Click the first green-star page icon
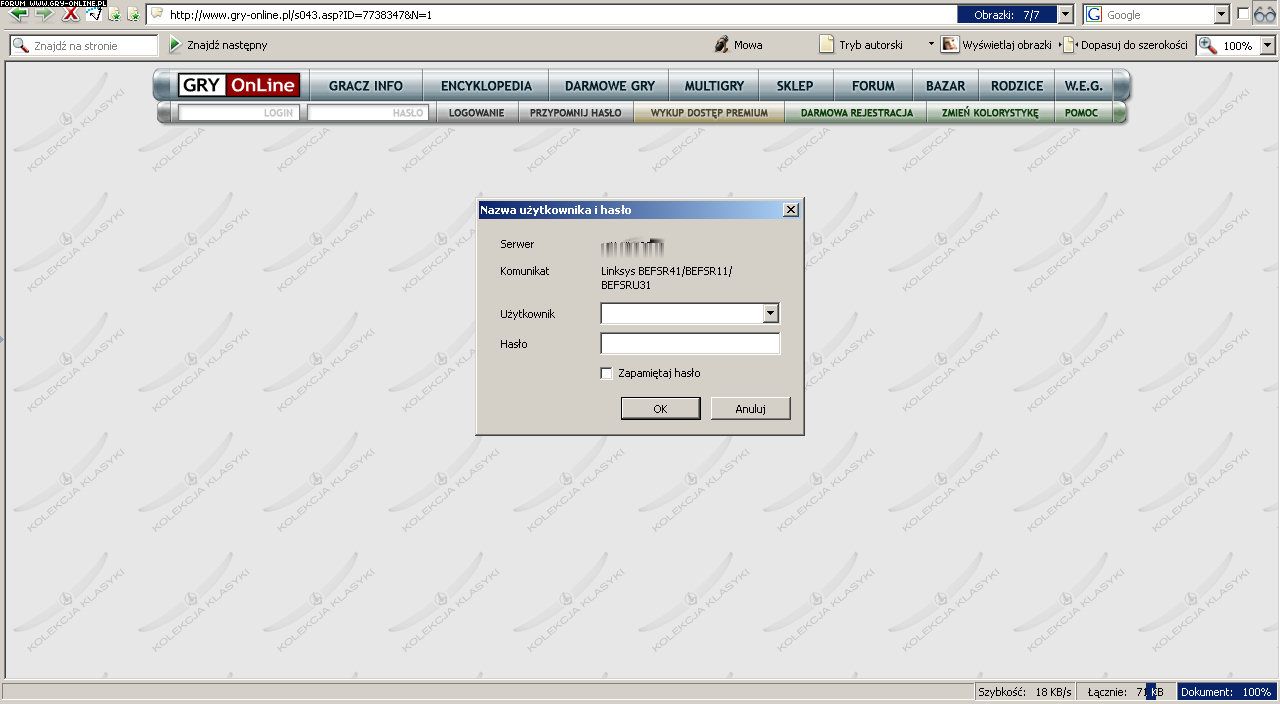The image size is (1280, 704). [114, 14]
